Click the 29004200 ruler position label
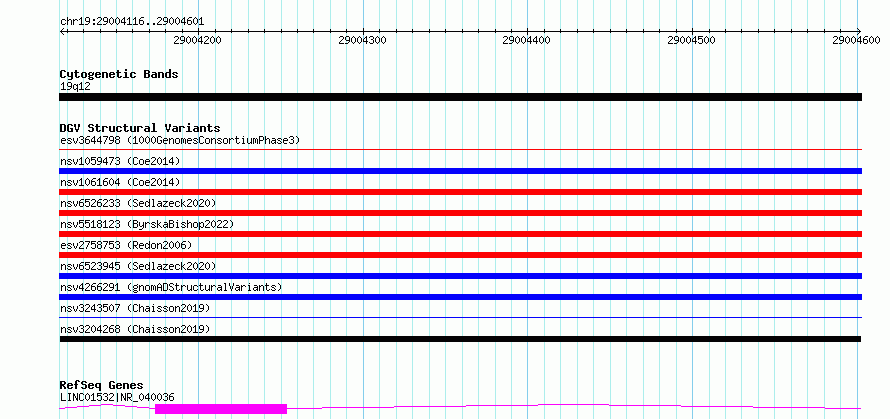 198,40
